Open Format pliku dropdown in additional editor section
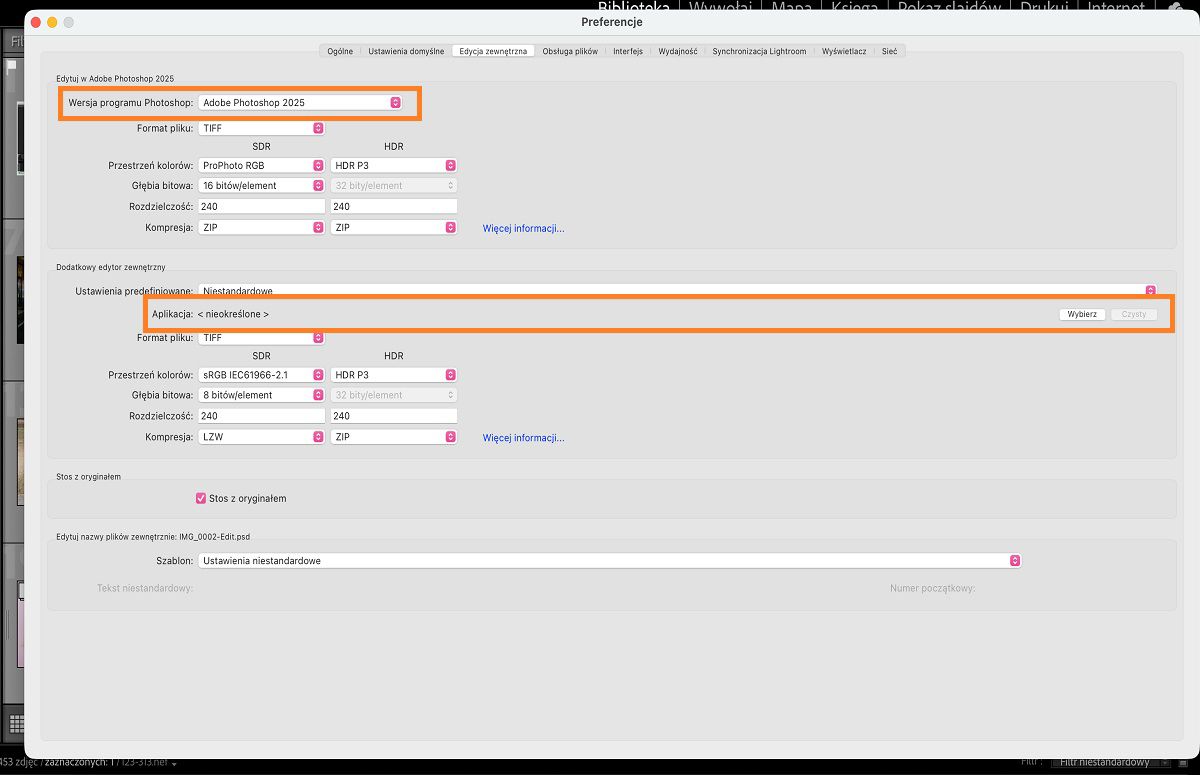The height and width of the screenshot is (775, 1200). [262, 338]
